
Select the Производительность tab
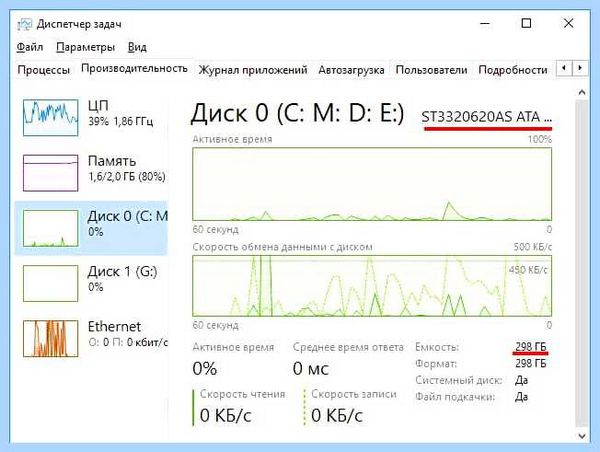pyautogui.click(x=134, y=69)
